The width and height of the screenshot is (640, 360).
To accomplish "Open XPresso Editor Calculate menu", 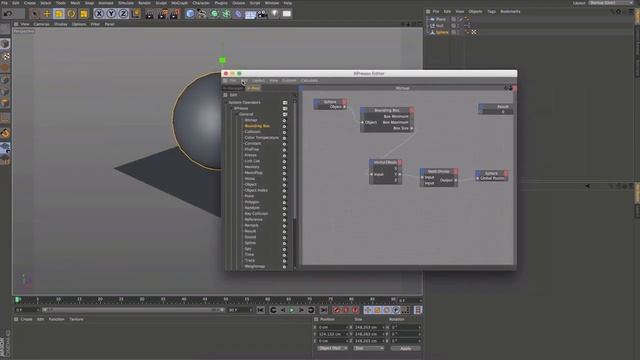I will (x=309, y=80).
